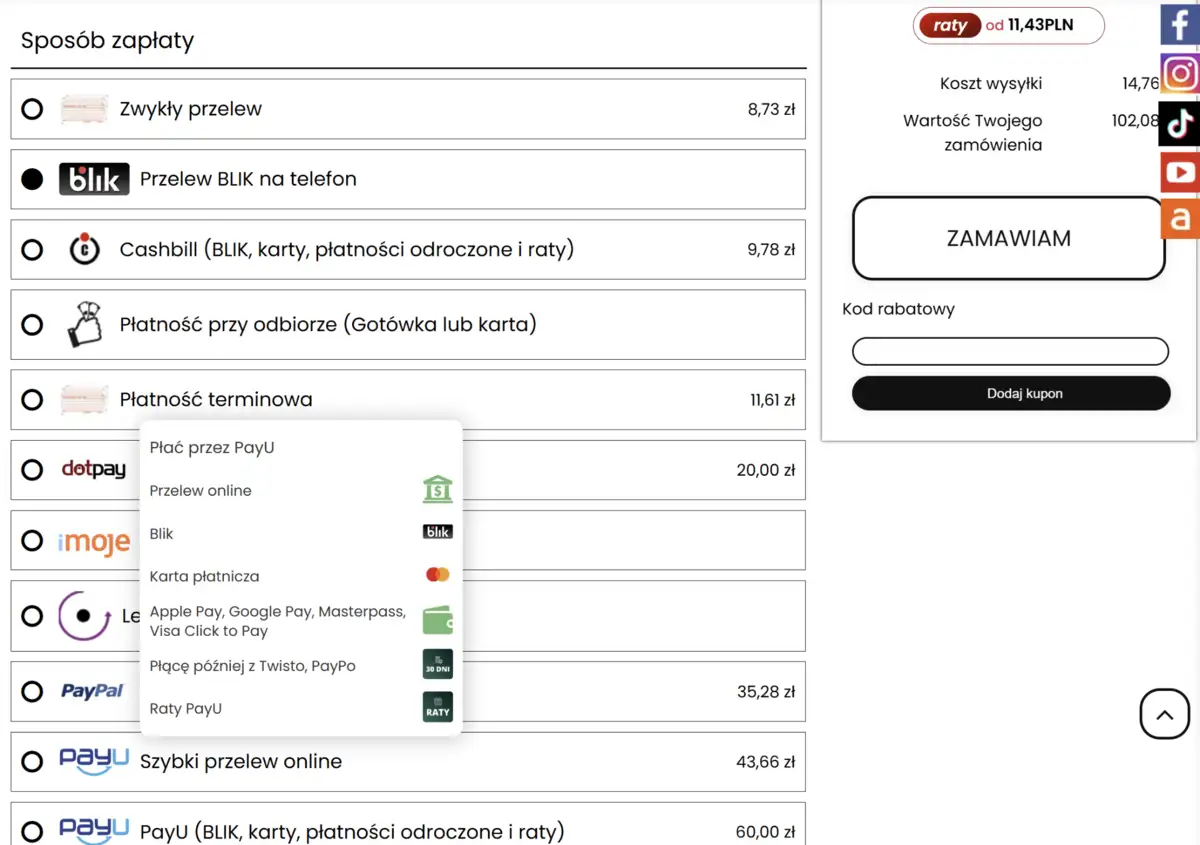Click the 8,73 zł fee value
1200x845 pixels.
click(771, 109)
